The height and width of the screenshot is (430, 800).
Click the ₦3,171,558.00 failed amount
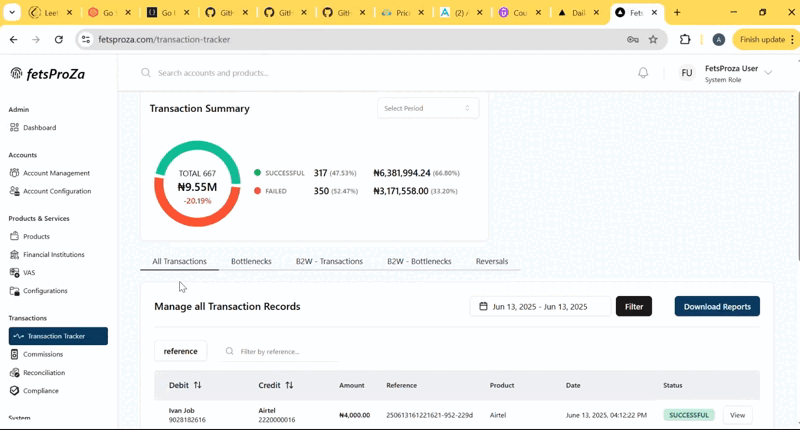401,191
